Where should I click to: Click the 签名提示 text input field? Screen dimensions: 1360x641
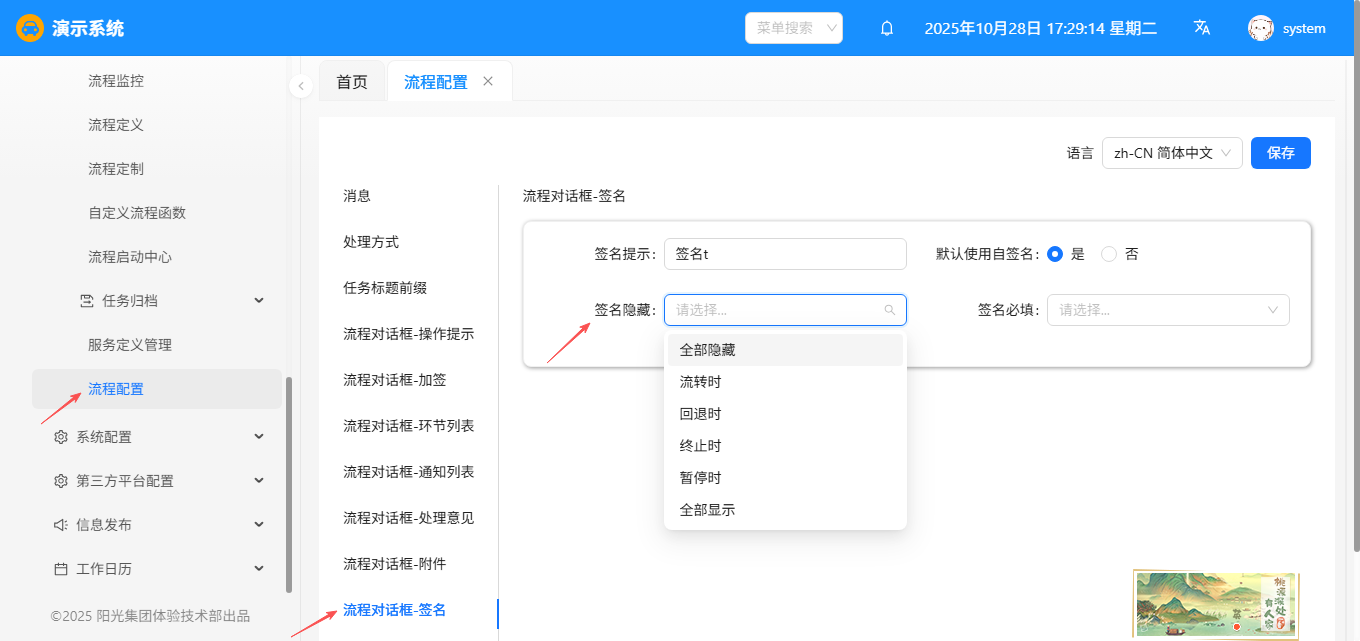coord(785,254)
